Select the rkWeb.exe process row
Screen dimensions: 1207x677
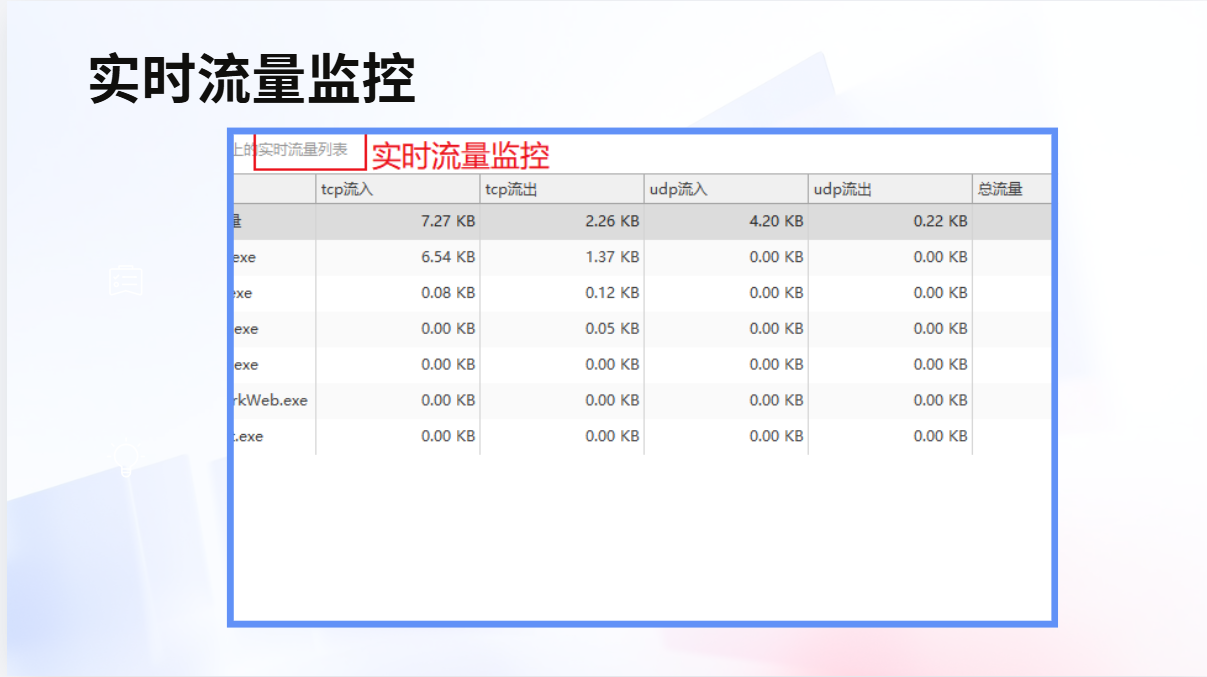269,400
